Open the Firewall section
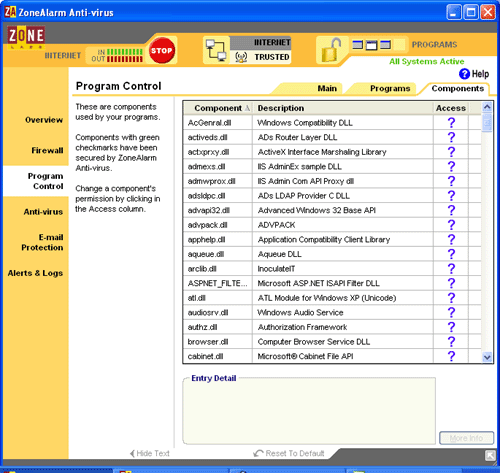Screen dimensions: 500x473 click(x=47, y=150)
